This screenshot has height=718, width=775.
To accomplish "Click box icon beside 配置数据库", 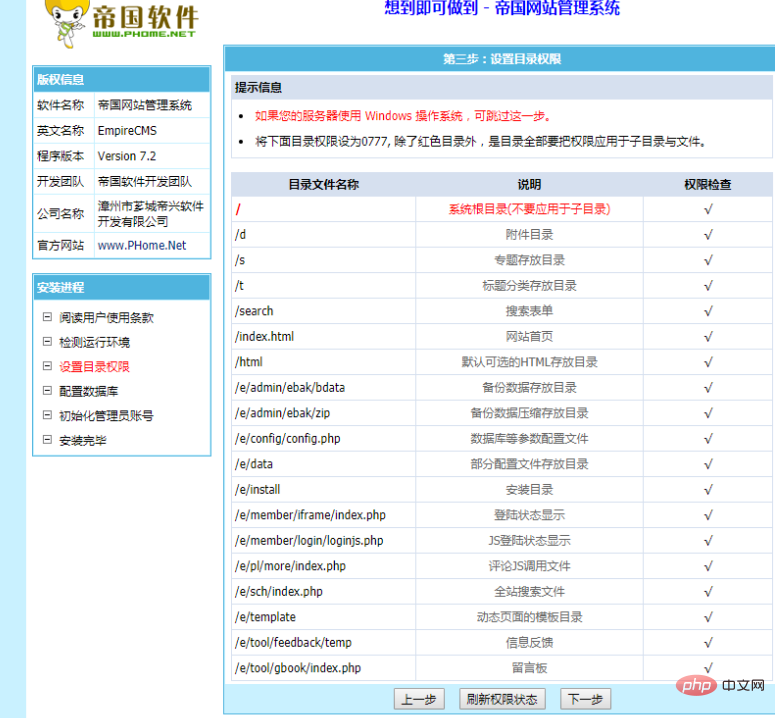I will [x=46, y=391].
